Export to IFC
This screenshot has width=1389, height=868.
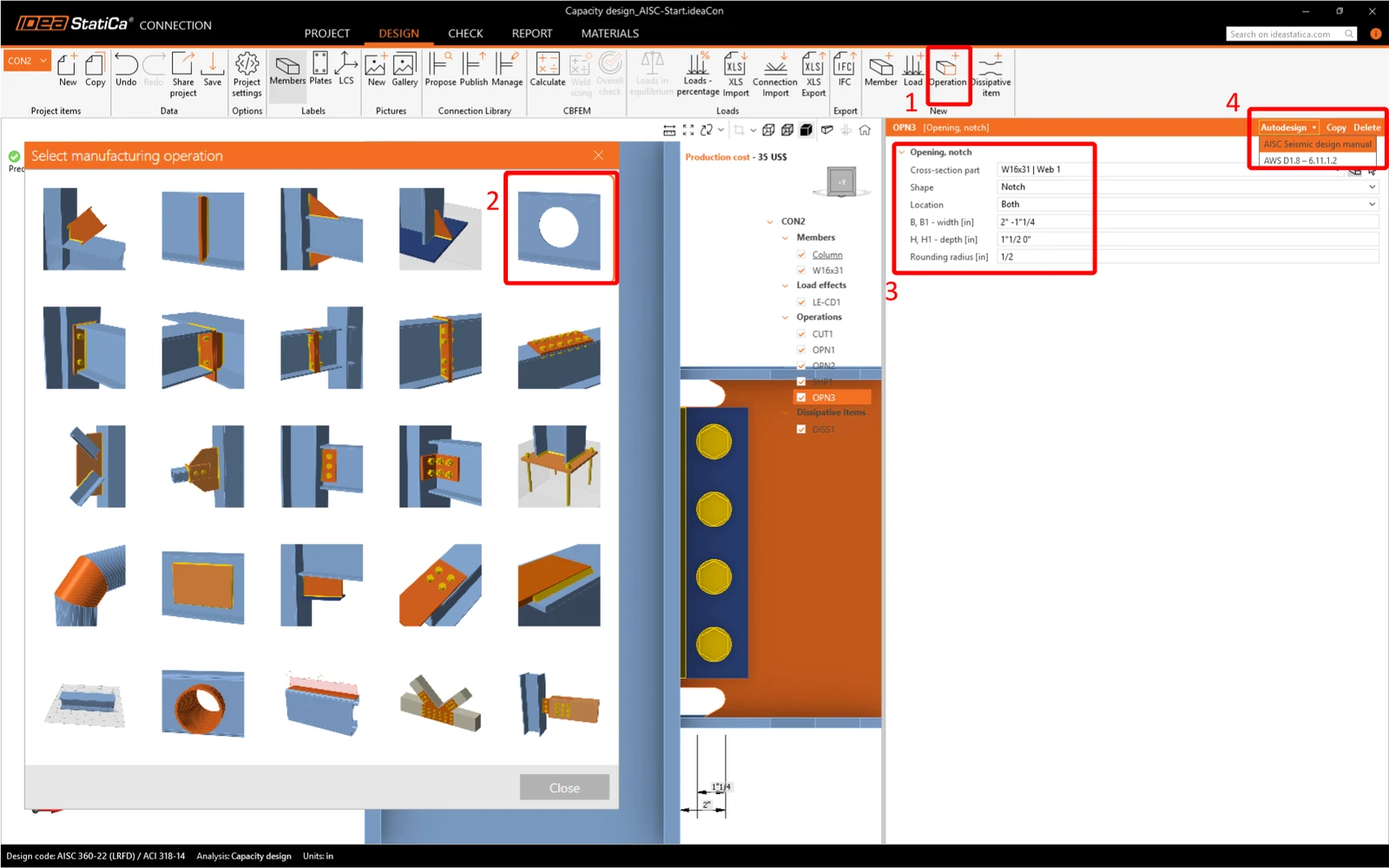pyautogui.click(x=845, y=69)
